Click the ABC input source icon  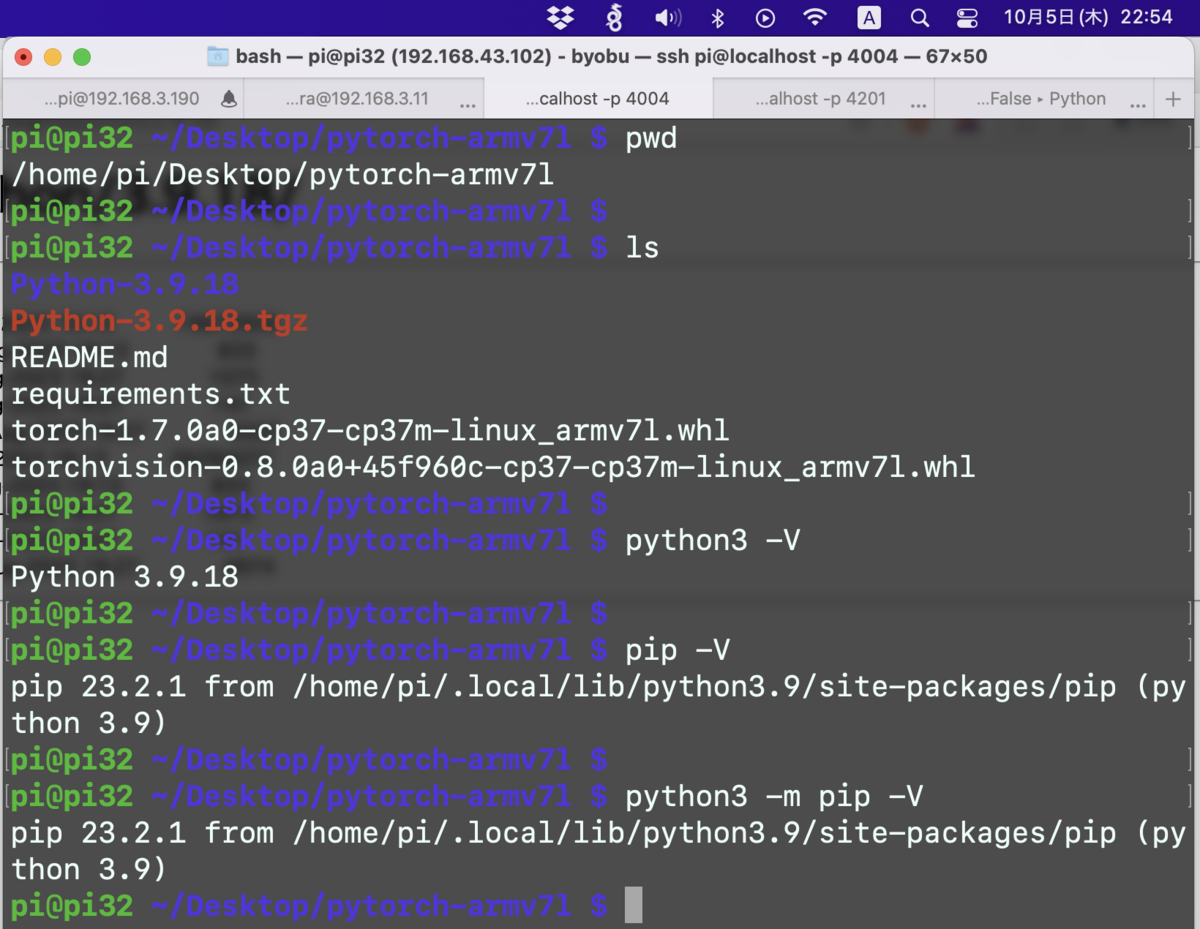[x=868, y=17]
